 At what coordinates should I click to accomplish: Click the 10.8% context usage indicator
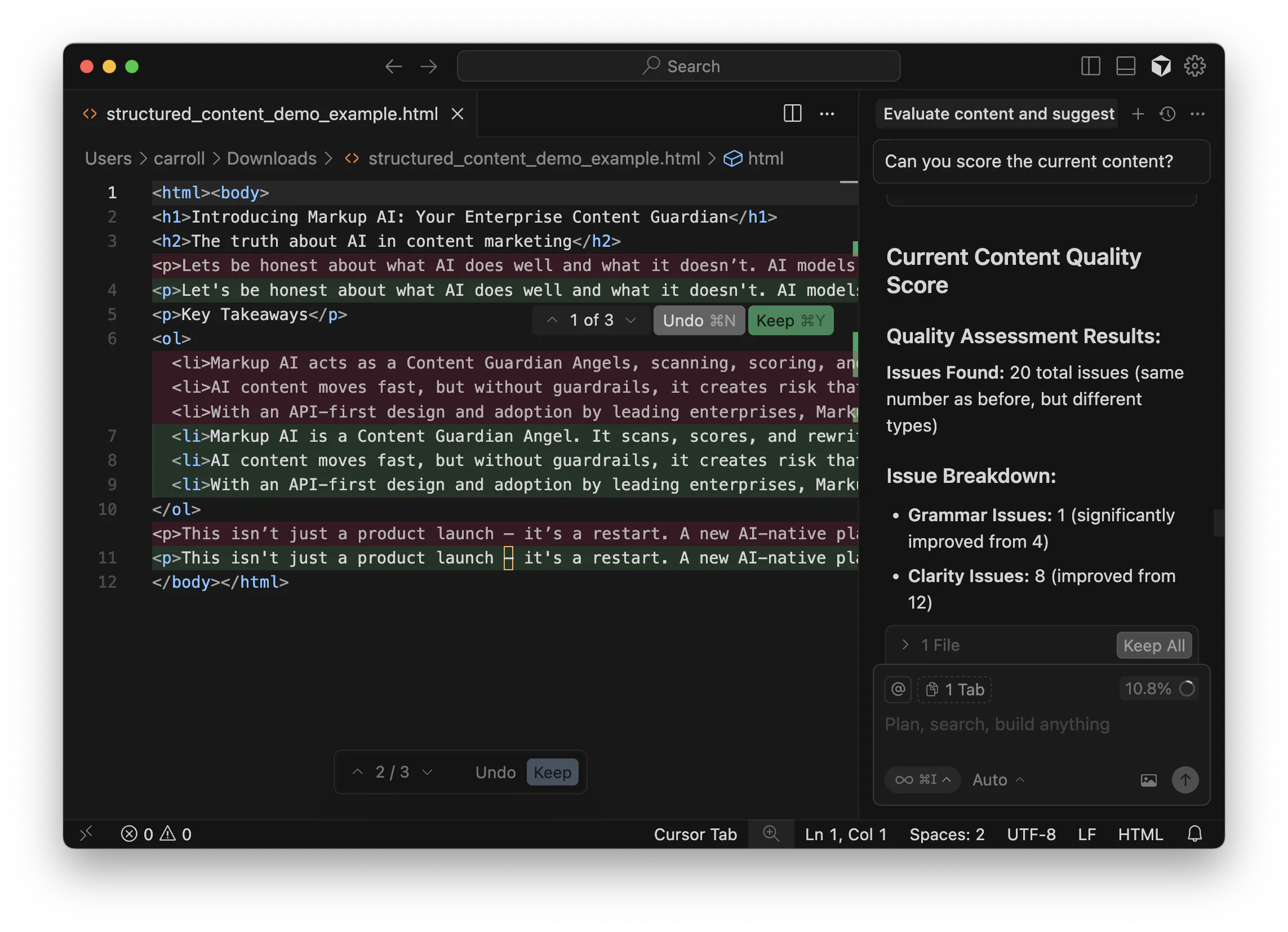(x=1158, y=689)
